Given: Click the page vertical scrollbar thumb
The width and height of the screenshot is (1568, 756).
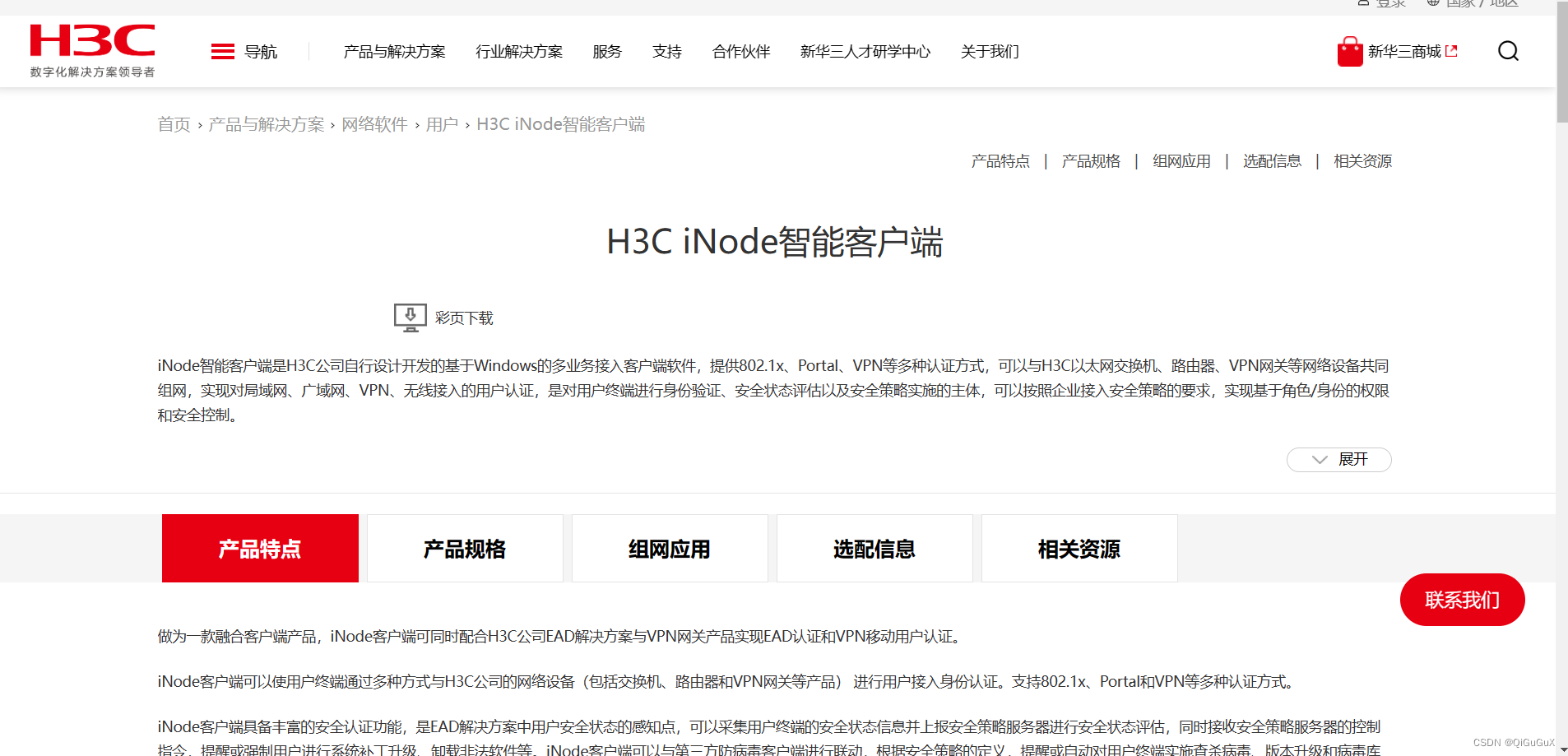Looking at the screenshot, I should [1561, 62].
